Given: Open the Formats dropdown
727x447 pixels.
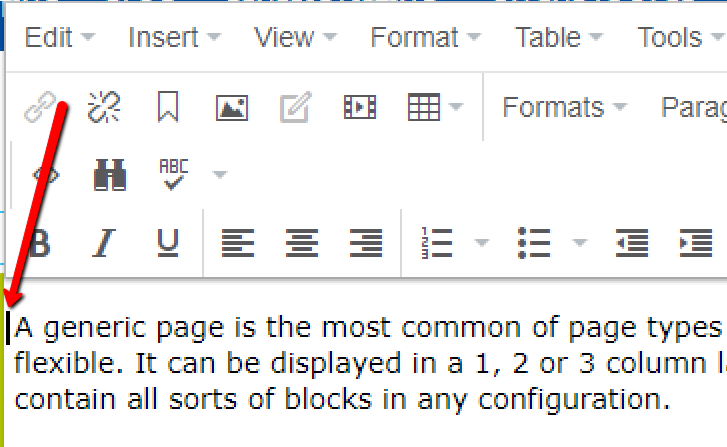Looking at the screenshot, I should [565, 107].
